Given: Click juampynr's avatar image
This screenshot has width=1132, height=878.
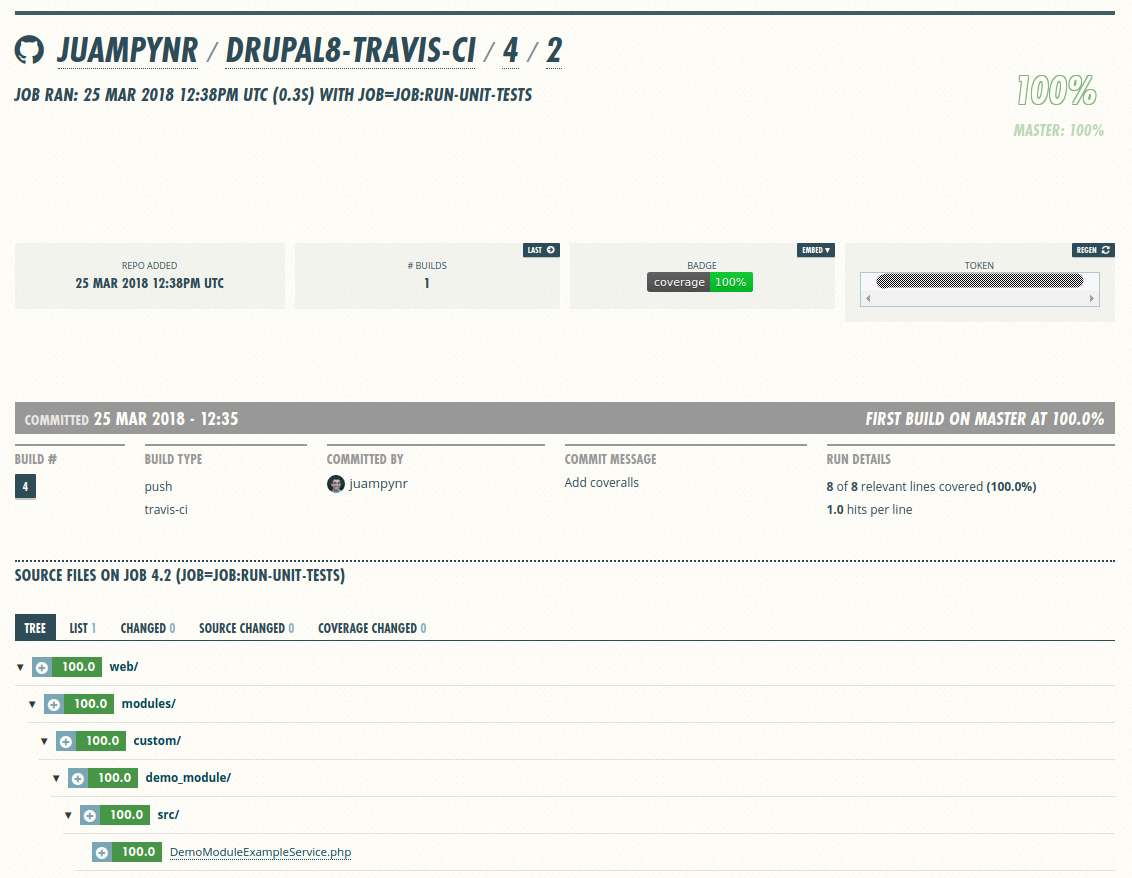Looking at the screenshot, I should pos(336,484).
